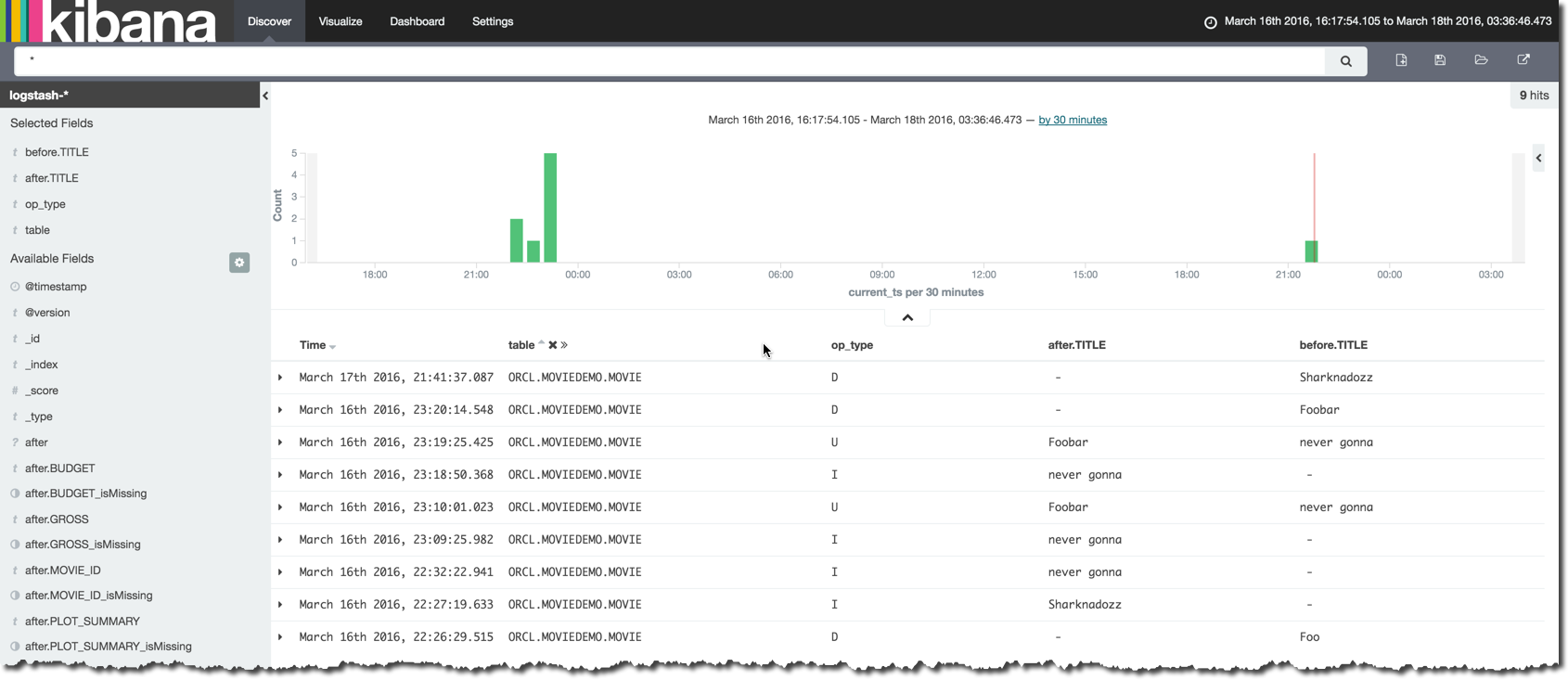Switch to the Dashboard tab
This screenshot has height=680, width=1568.
point(417,21)
